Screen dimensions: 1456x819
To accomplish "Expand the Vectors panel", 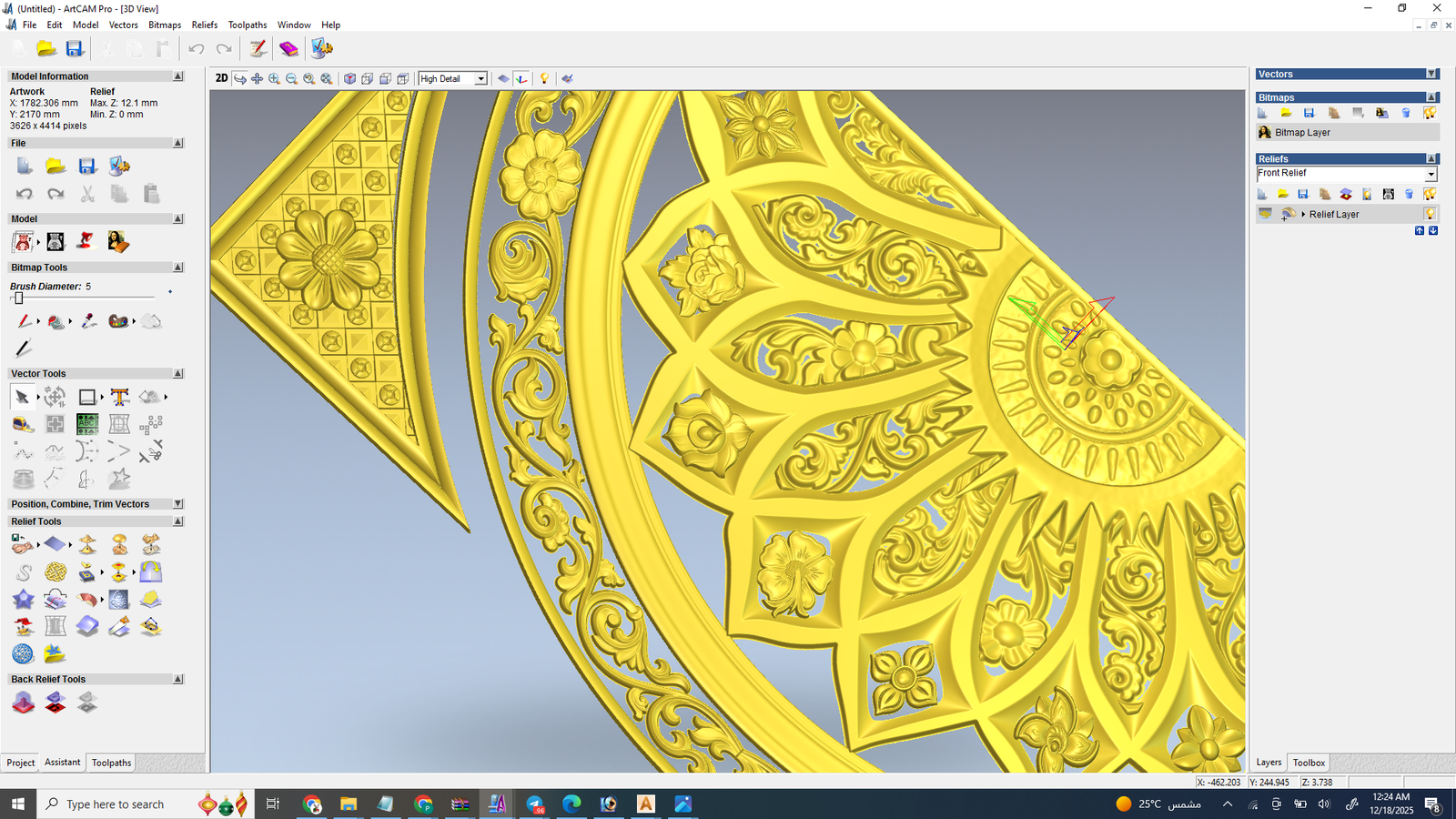I will 1431,75.
